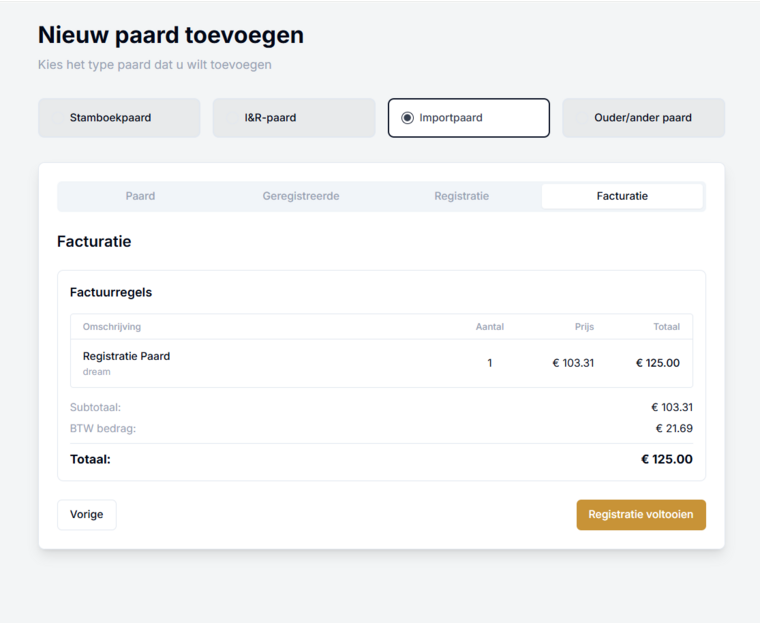760x623 pixels.
Task: Select the Stamboekpaard radio option
Action: point(119,118)
